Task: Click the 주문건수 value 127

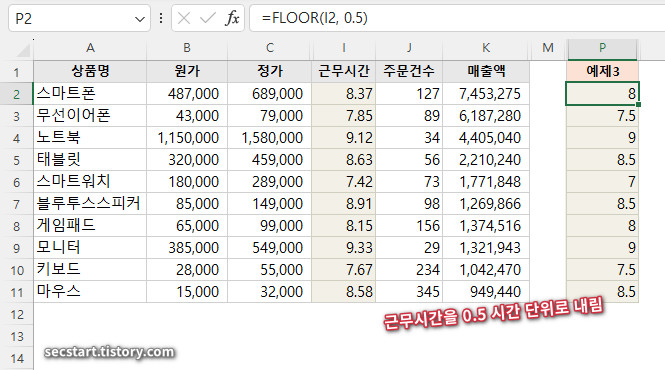Action: tap(409, 93)
